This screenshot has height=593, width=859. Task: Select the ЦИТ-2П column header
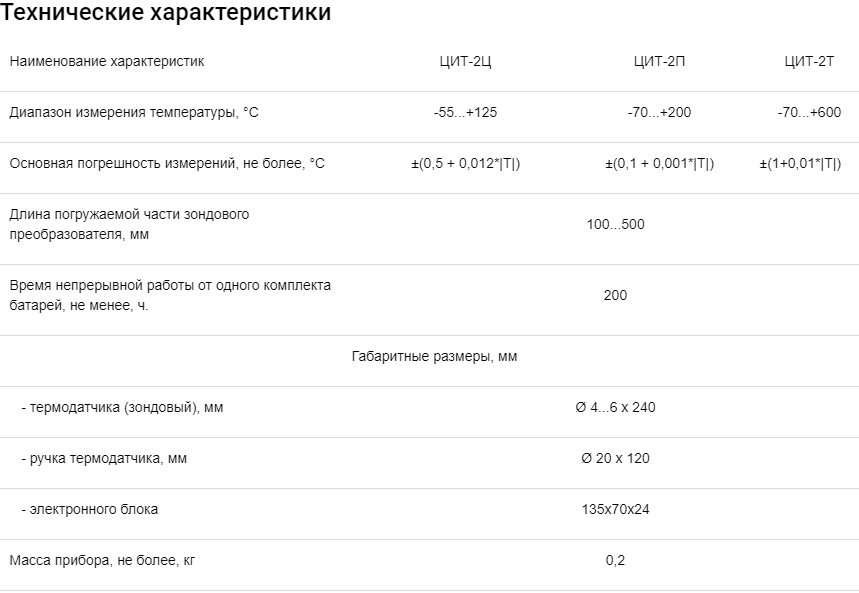[659, 62]
